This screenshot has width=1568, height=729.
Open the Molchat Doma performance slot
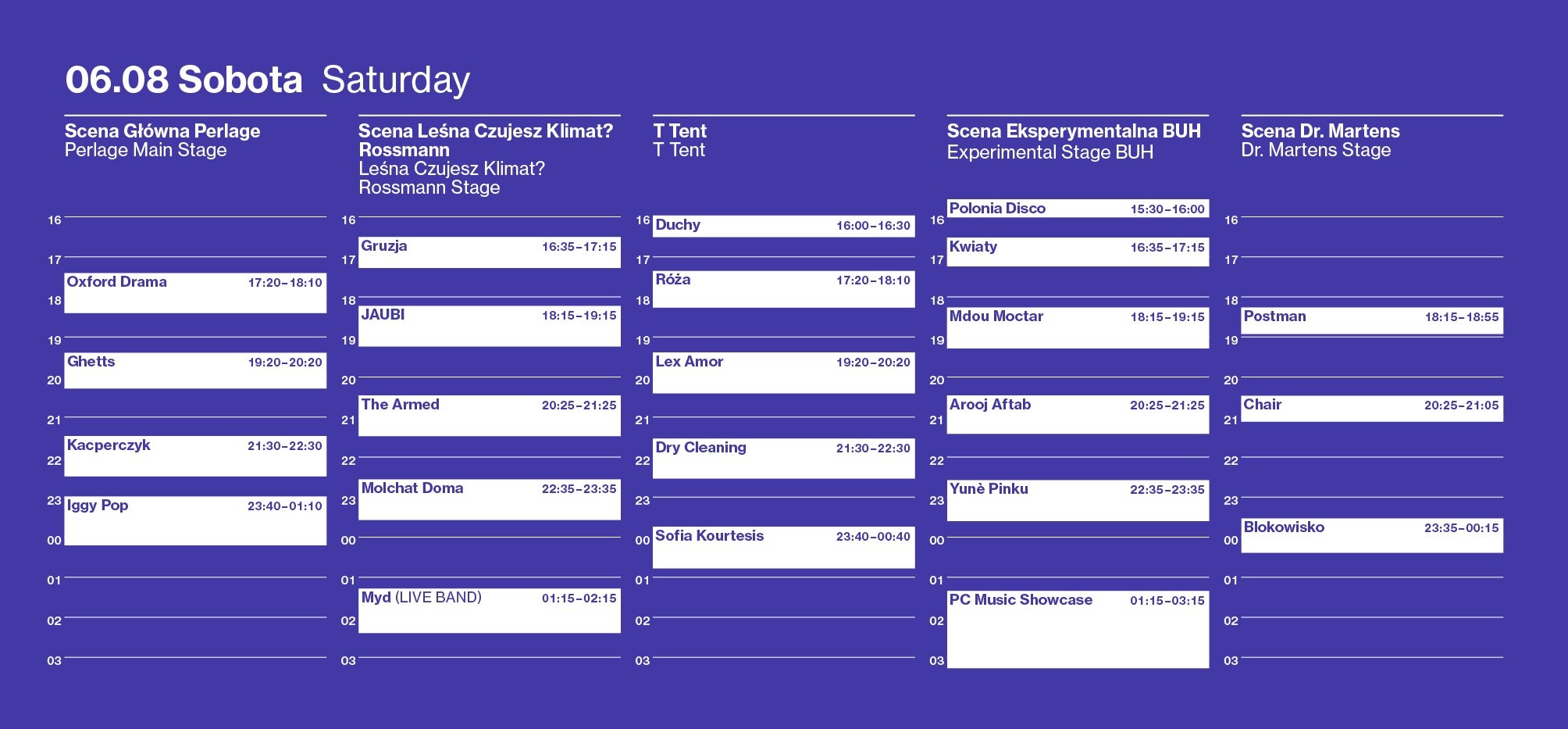click(490, 499)
